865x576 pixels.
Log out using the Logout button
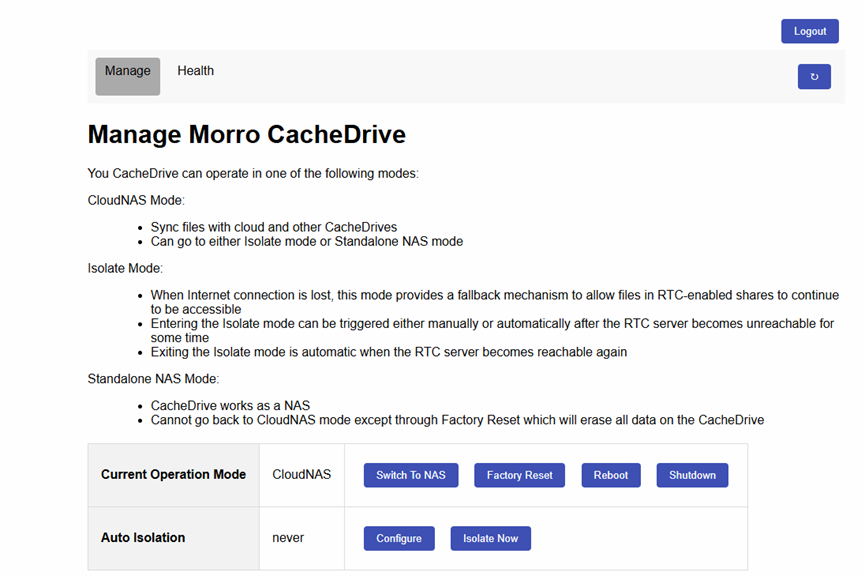tap(809, 31)
